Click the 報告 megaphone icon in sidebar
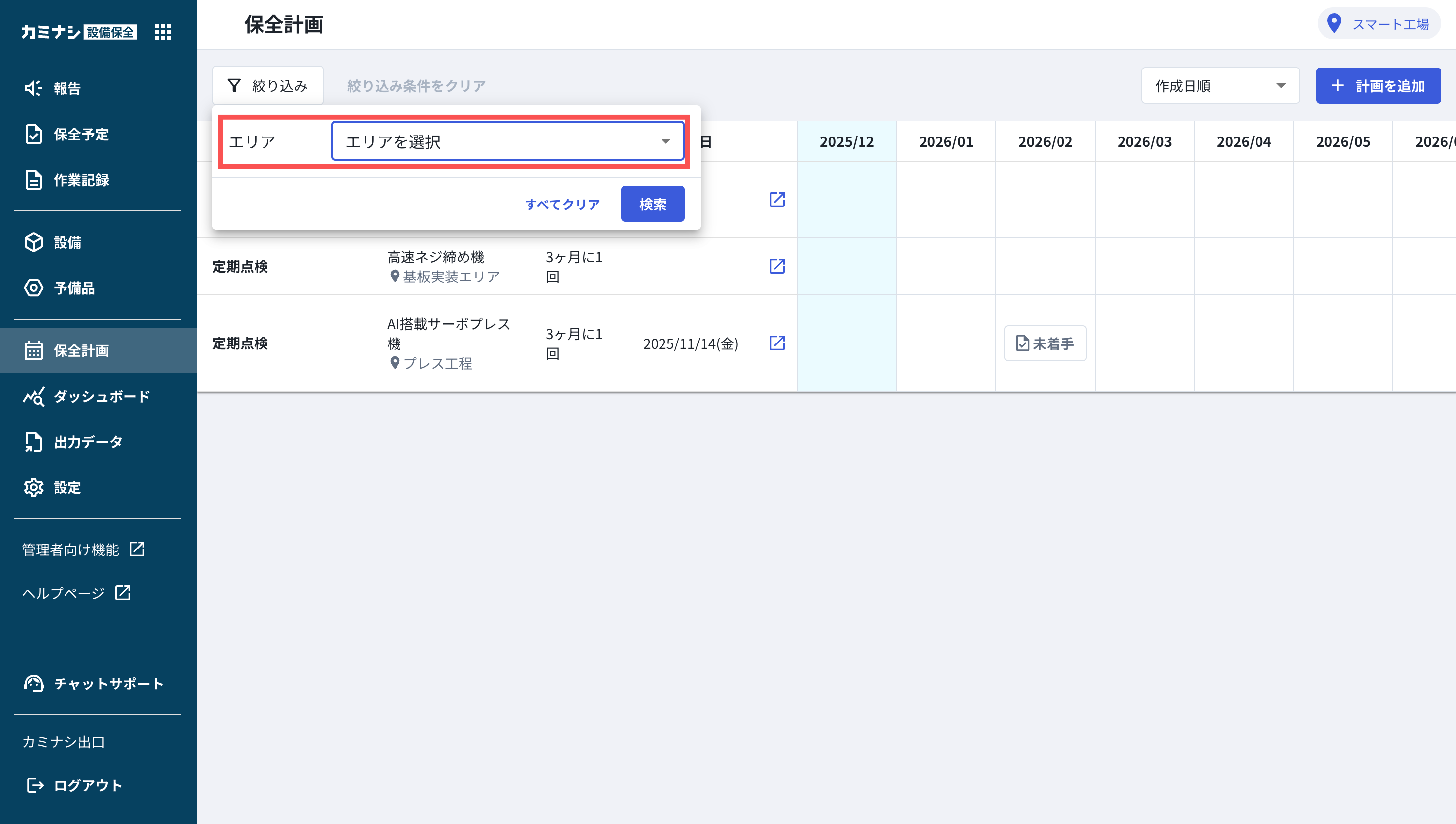The height and width of the screenshot is (824, 1456). (x=33, y=88)
